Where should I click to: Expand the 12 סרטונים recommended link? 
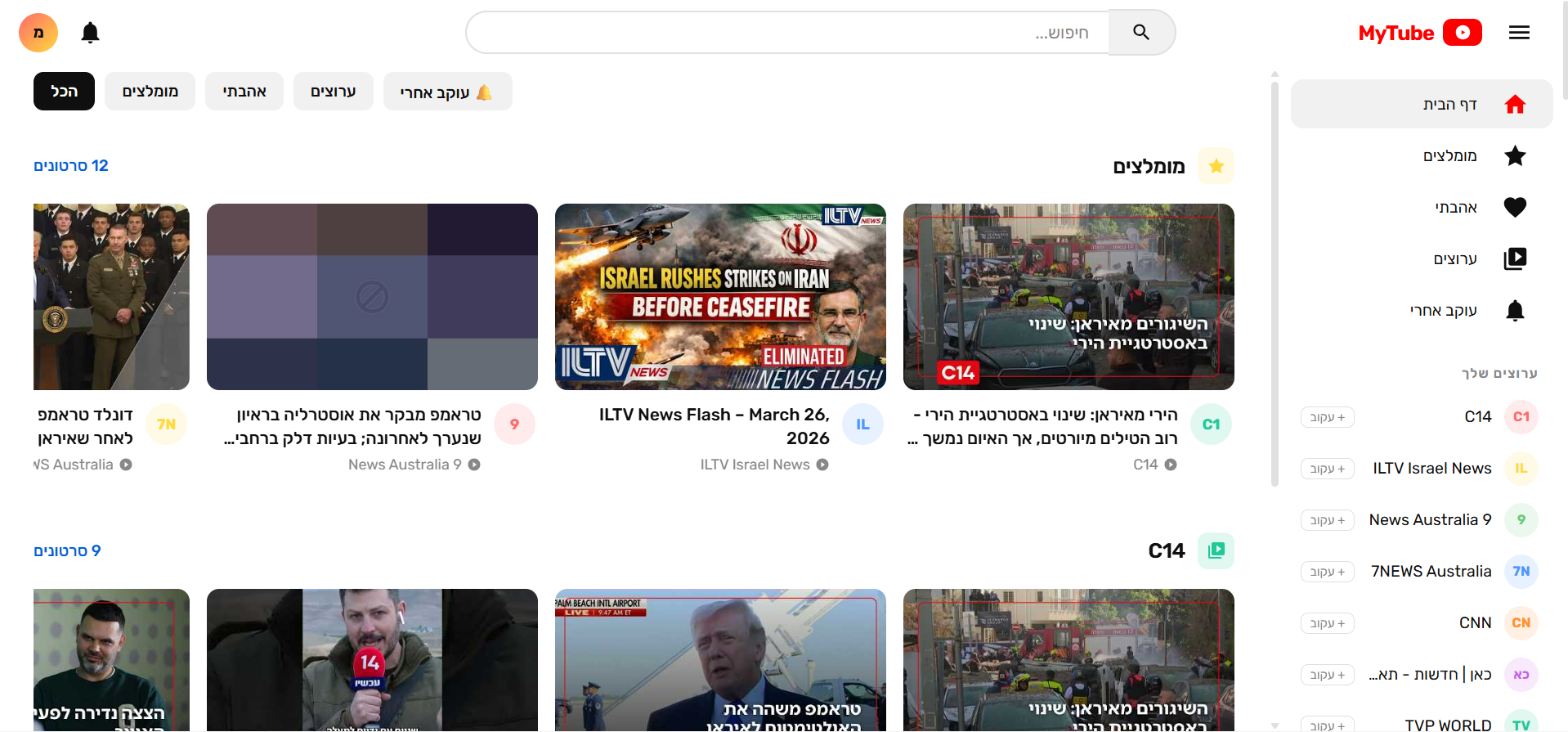click(x=71, y=166)
